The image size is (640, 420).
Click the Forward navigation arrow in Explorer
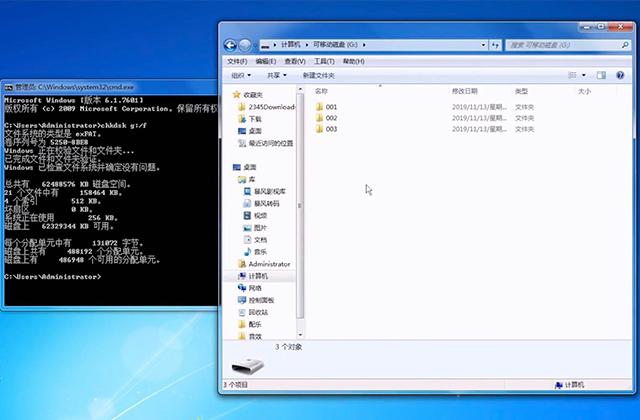click(x=245, y=45)
